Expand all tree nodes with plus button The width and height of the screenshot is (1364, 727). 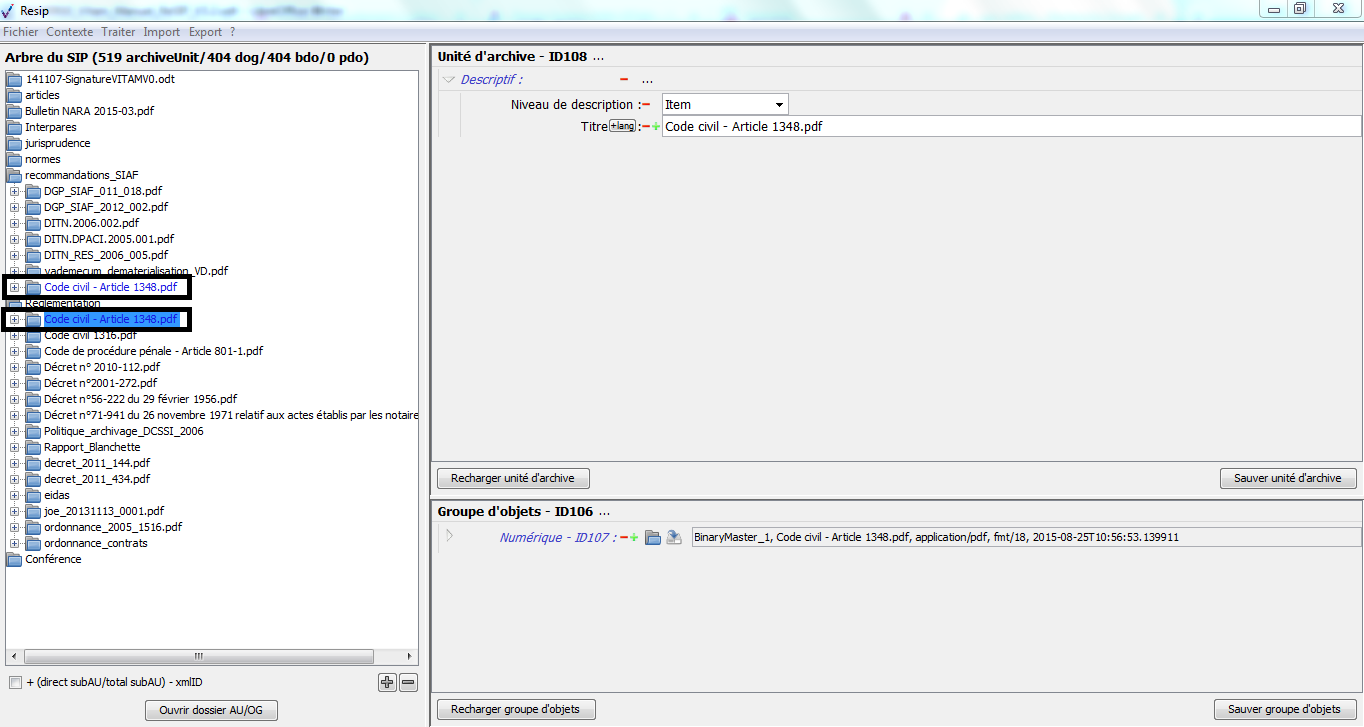tap(388, 683)
